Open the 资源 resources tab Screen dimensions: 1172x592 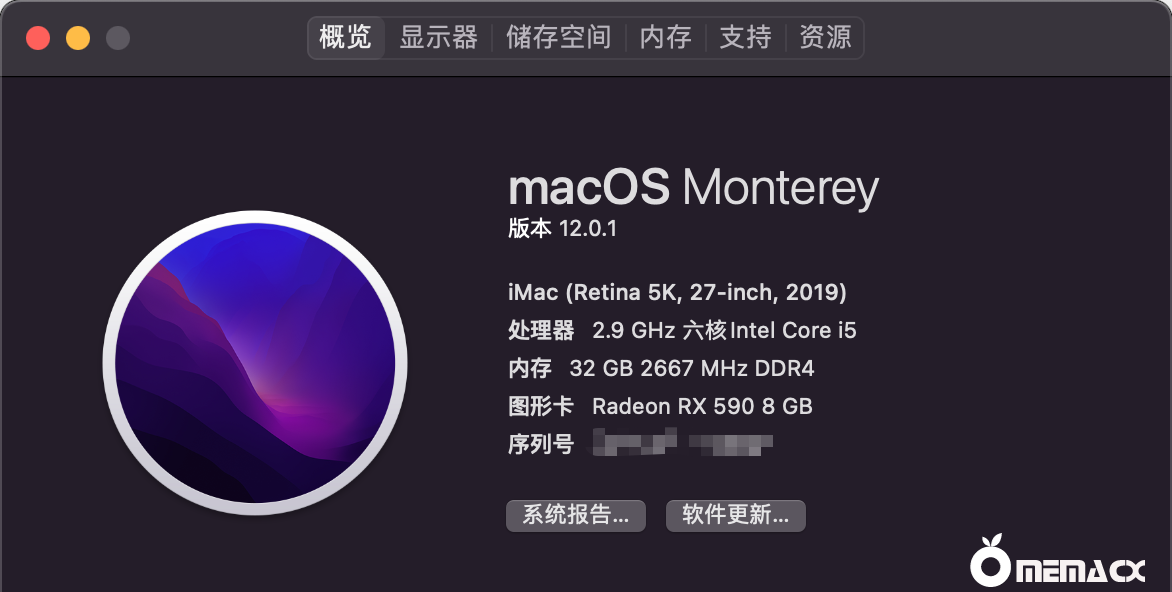825,38
